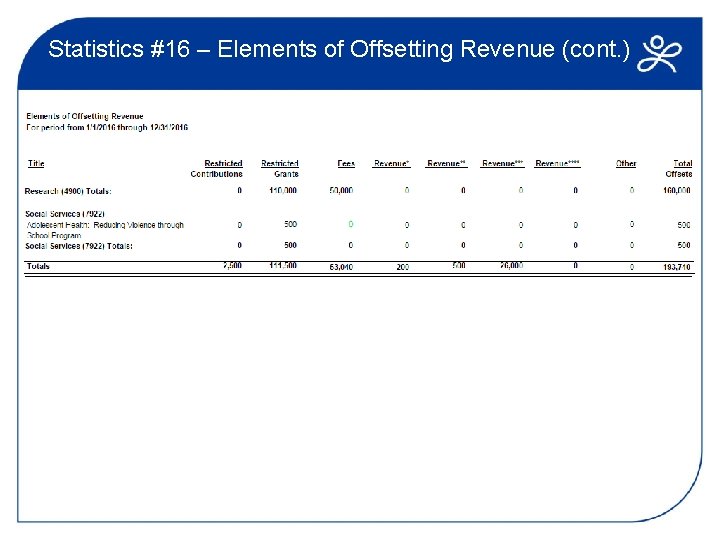Click the 200 Revenue* grand total

[x=402, y=267]
